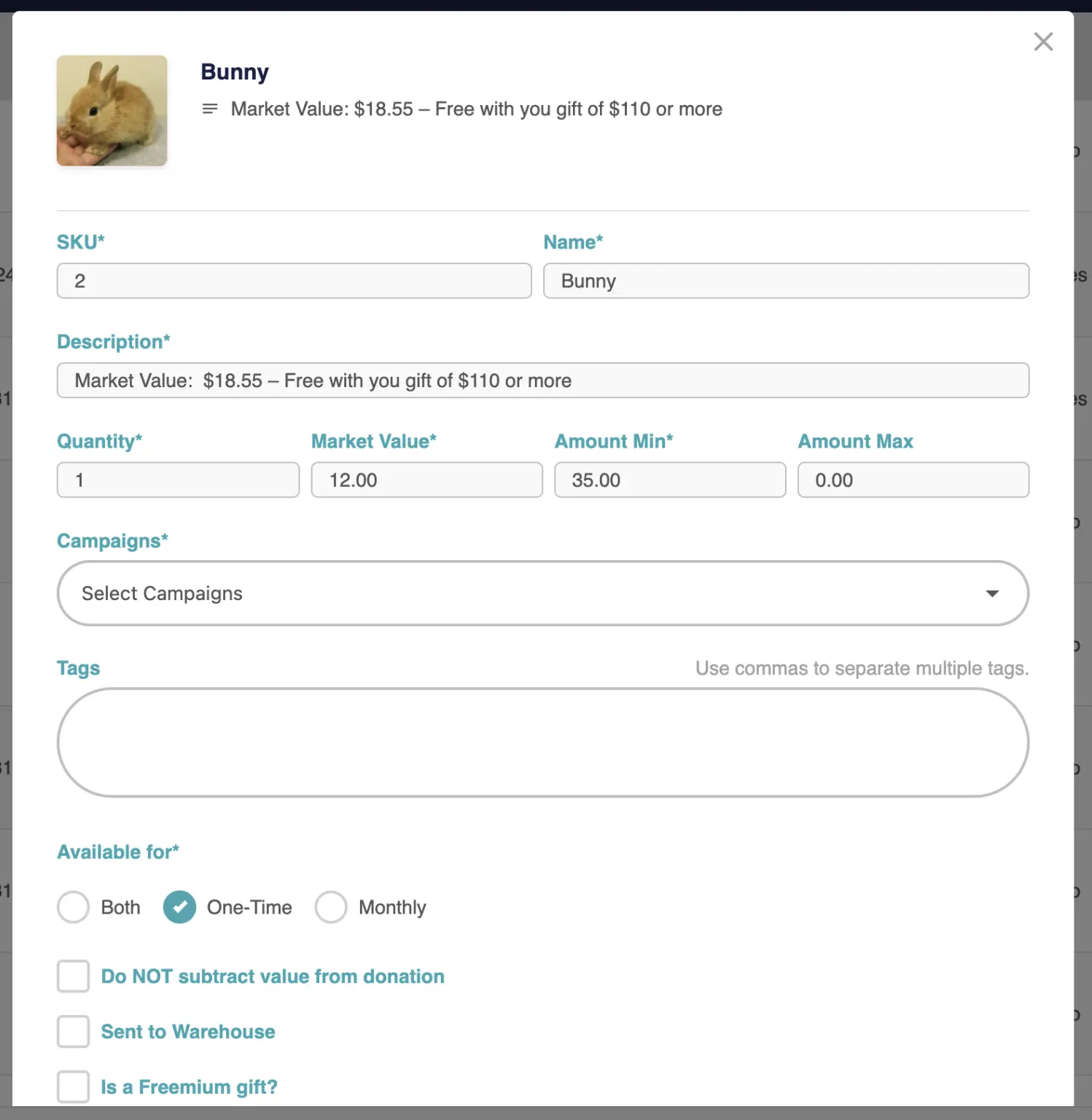The image size is (1092, 1120).
Task: Select the Both availability radio button
Action: tap(74, 907)
